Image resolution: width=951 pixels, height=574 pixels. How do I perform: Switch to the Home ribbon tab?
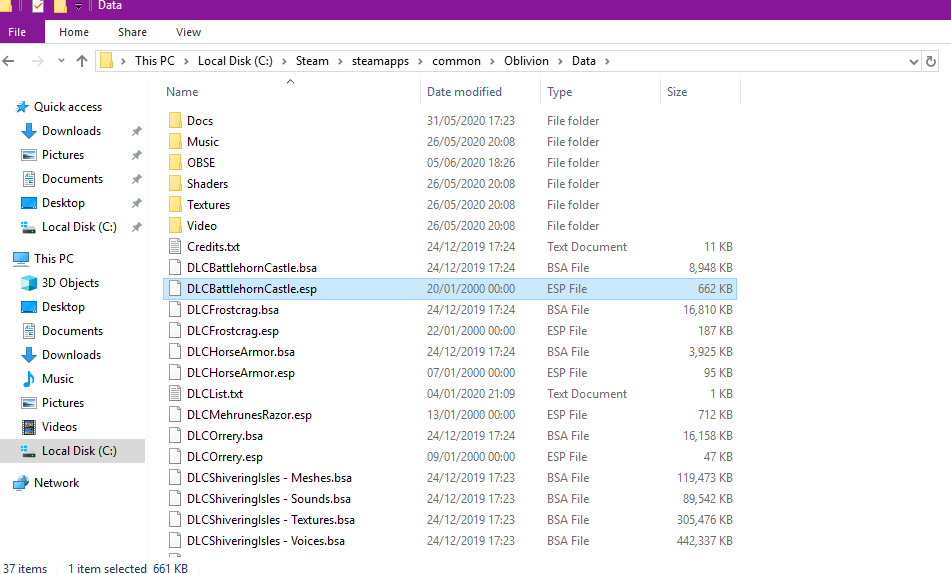point(74,32)
